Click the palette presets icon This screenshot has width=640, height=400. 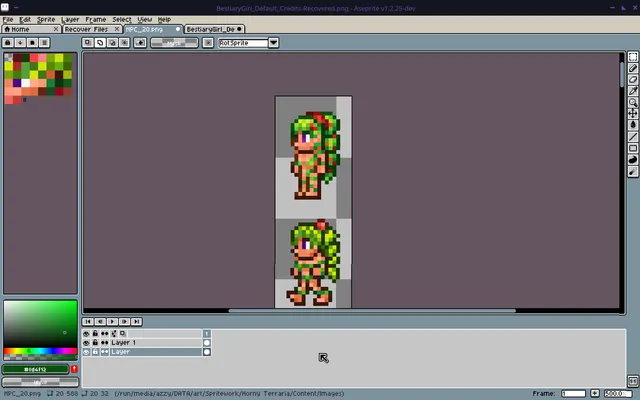pyautogui.click(x=32, y=42)
